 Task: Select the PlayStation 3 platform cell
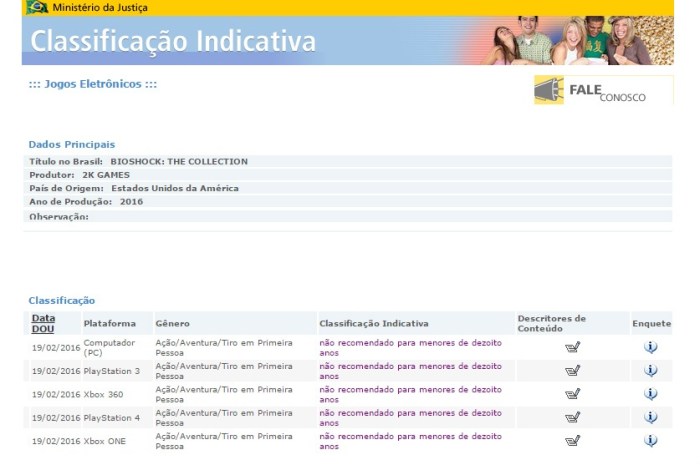(x=112, y=371)
